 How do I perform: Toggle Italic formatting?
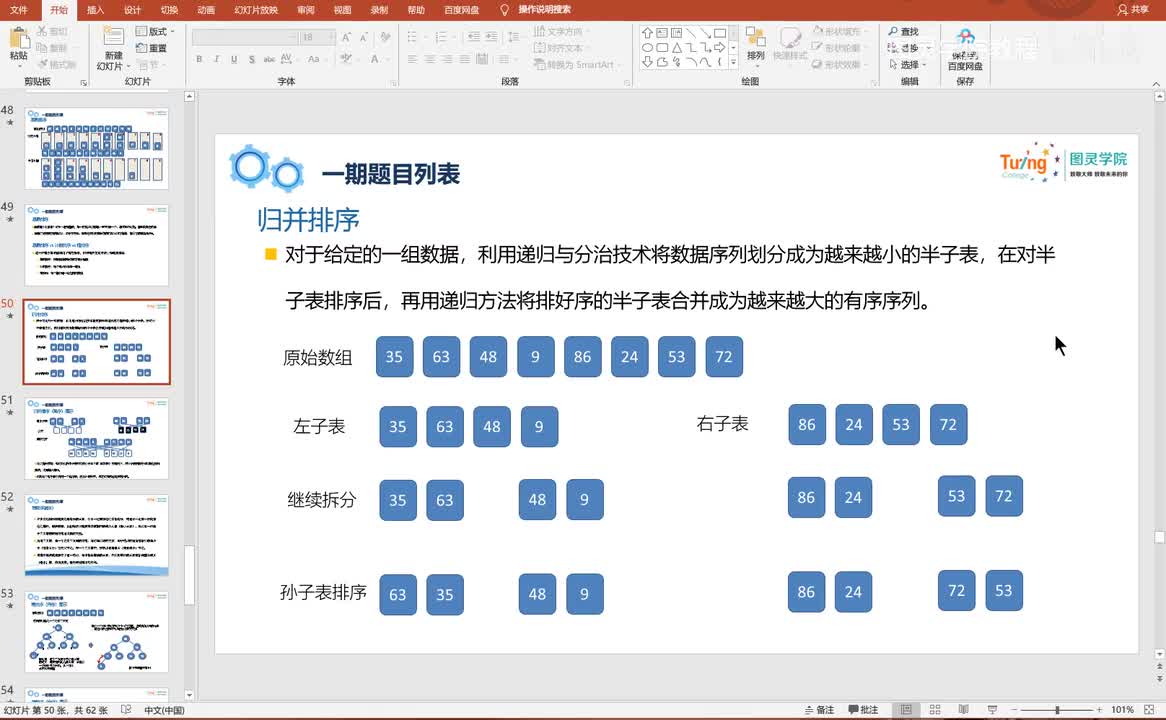pyautogui.click(x=216, y=59)
